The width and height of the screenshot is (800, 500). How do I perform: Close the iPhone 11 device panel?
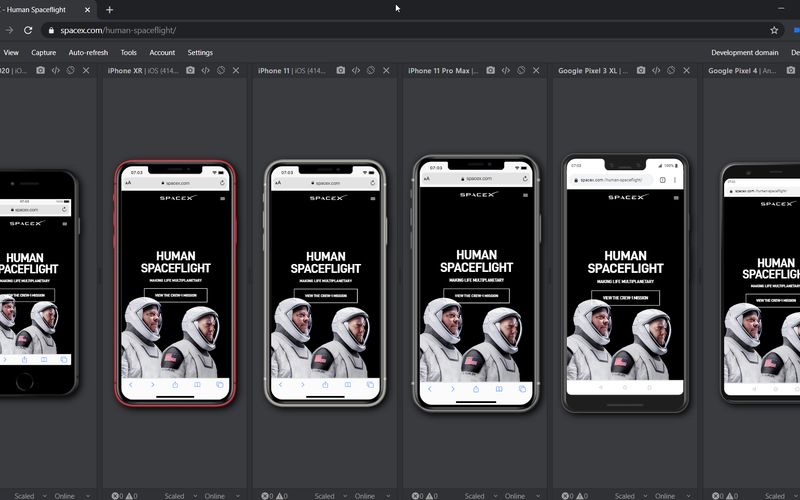(386, 70)
